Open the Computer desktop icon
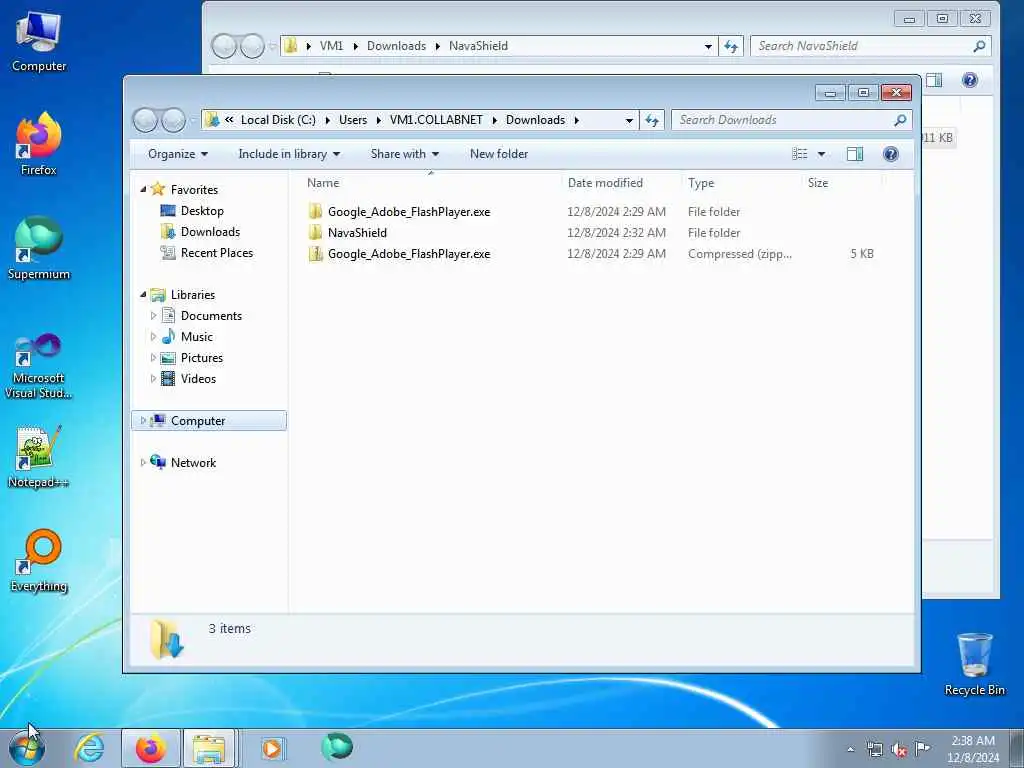1024x768 pixels. (x=39, y=41)
